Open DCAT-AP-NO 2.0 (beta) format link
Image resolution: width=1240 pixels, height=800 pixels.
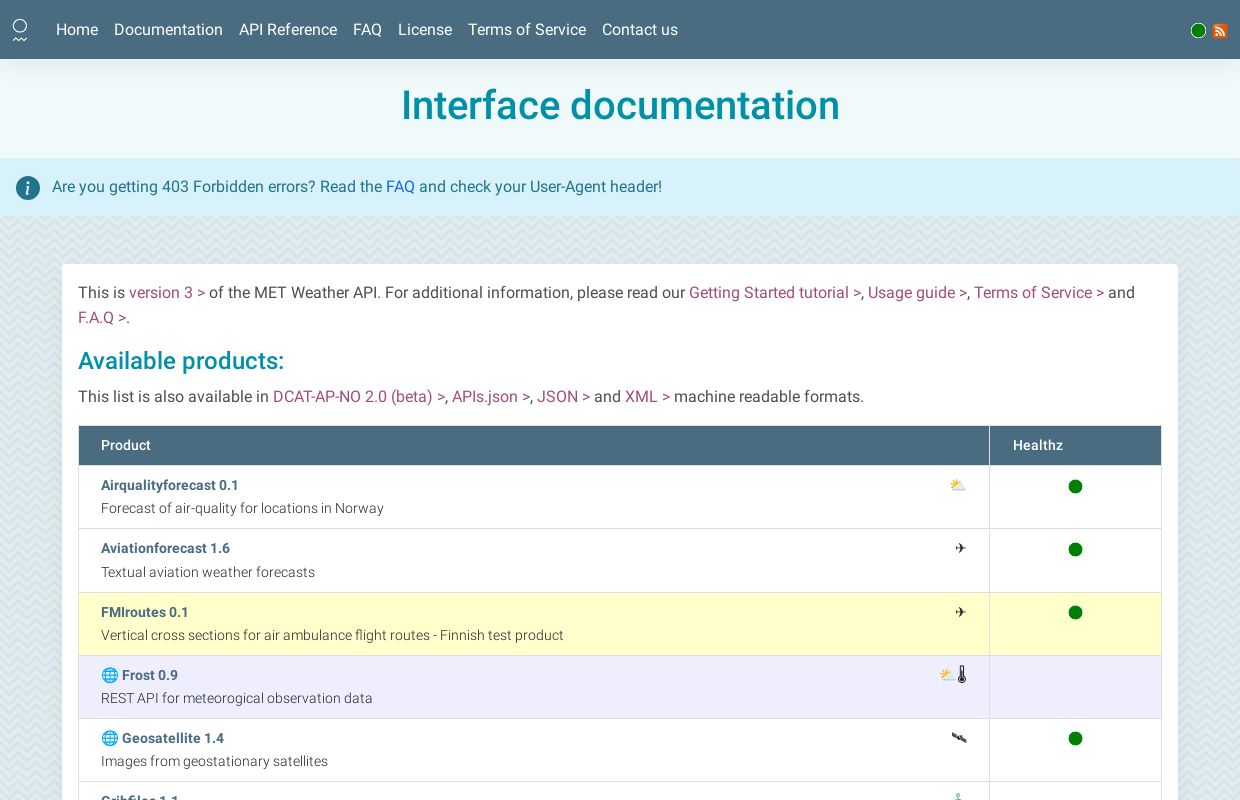tap(359, 397)
